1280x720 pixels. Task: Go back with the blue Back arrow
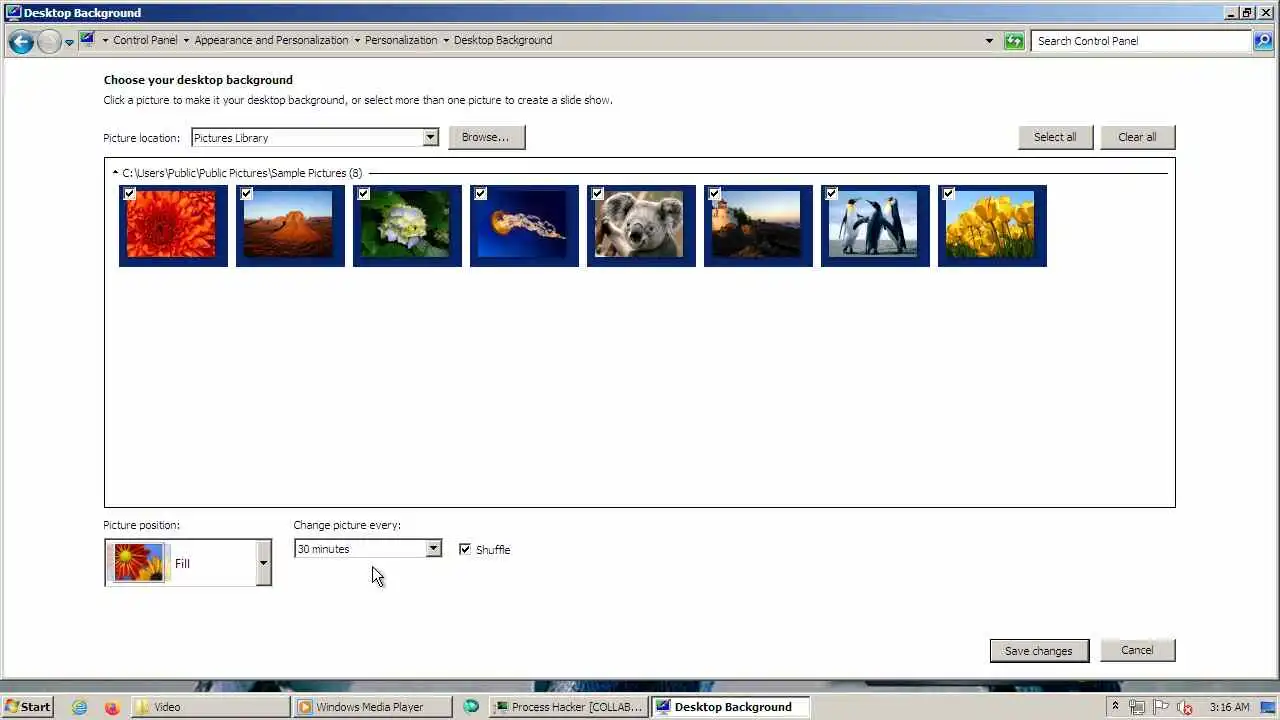(21, 41)
